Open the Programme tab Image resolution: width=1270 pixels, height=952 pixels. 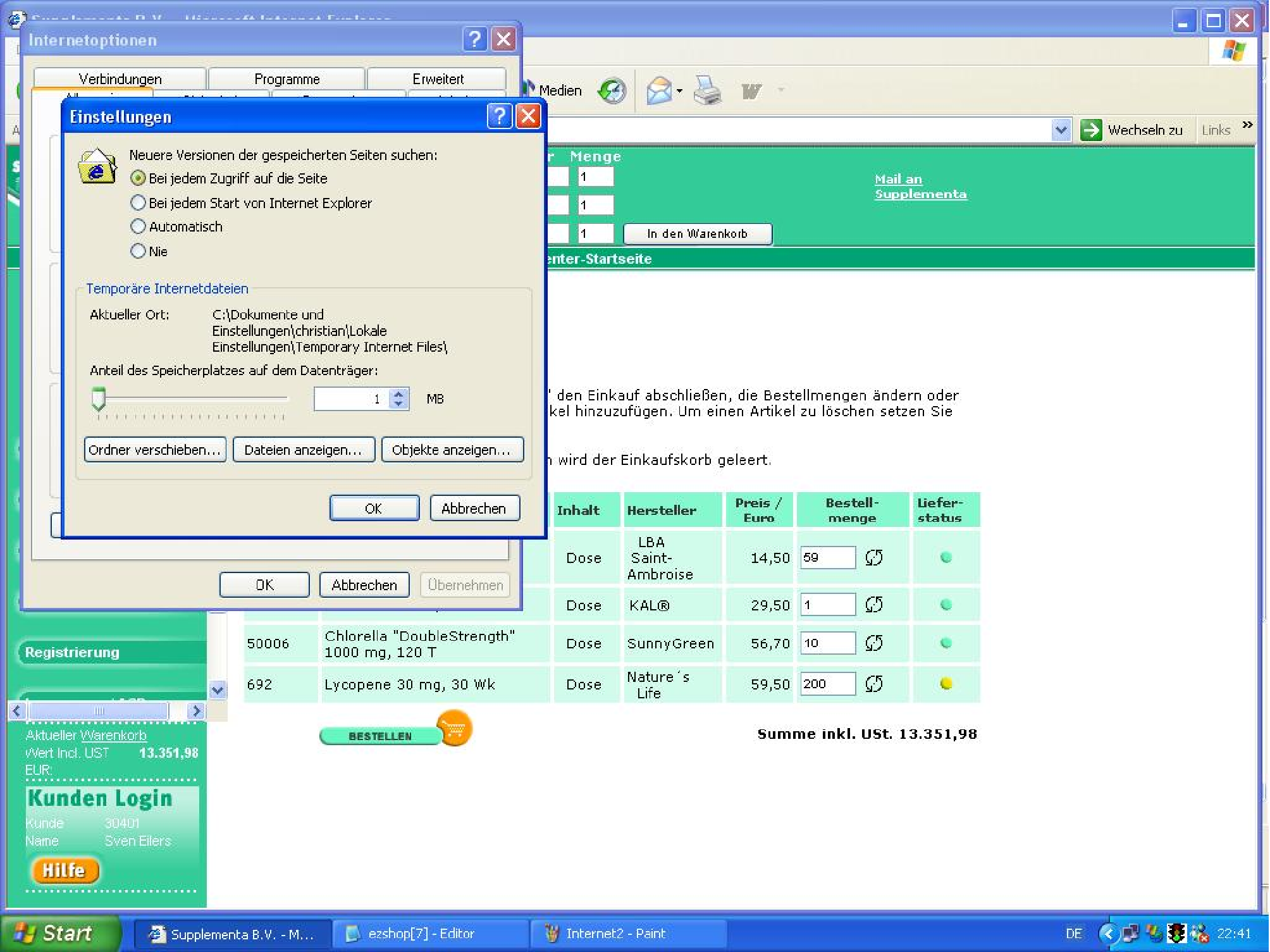tap(287, 79)
